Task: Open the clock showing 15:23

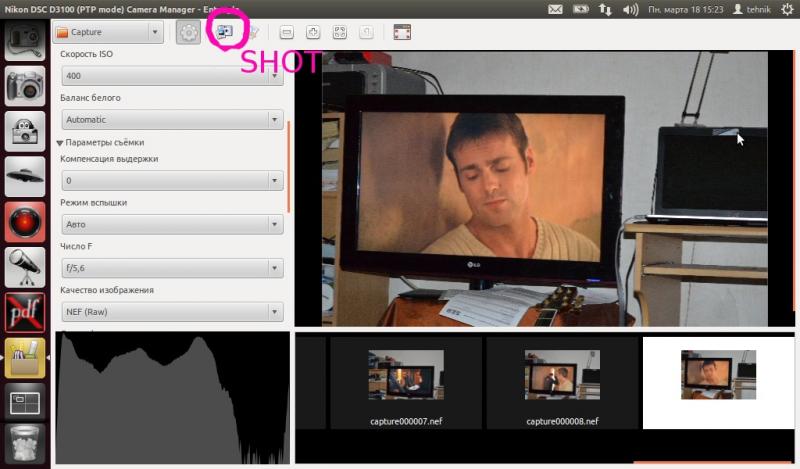Action: coord(685,9)
